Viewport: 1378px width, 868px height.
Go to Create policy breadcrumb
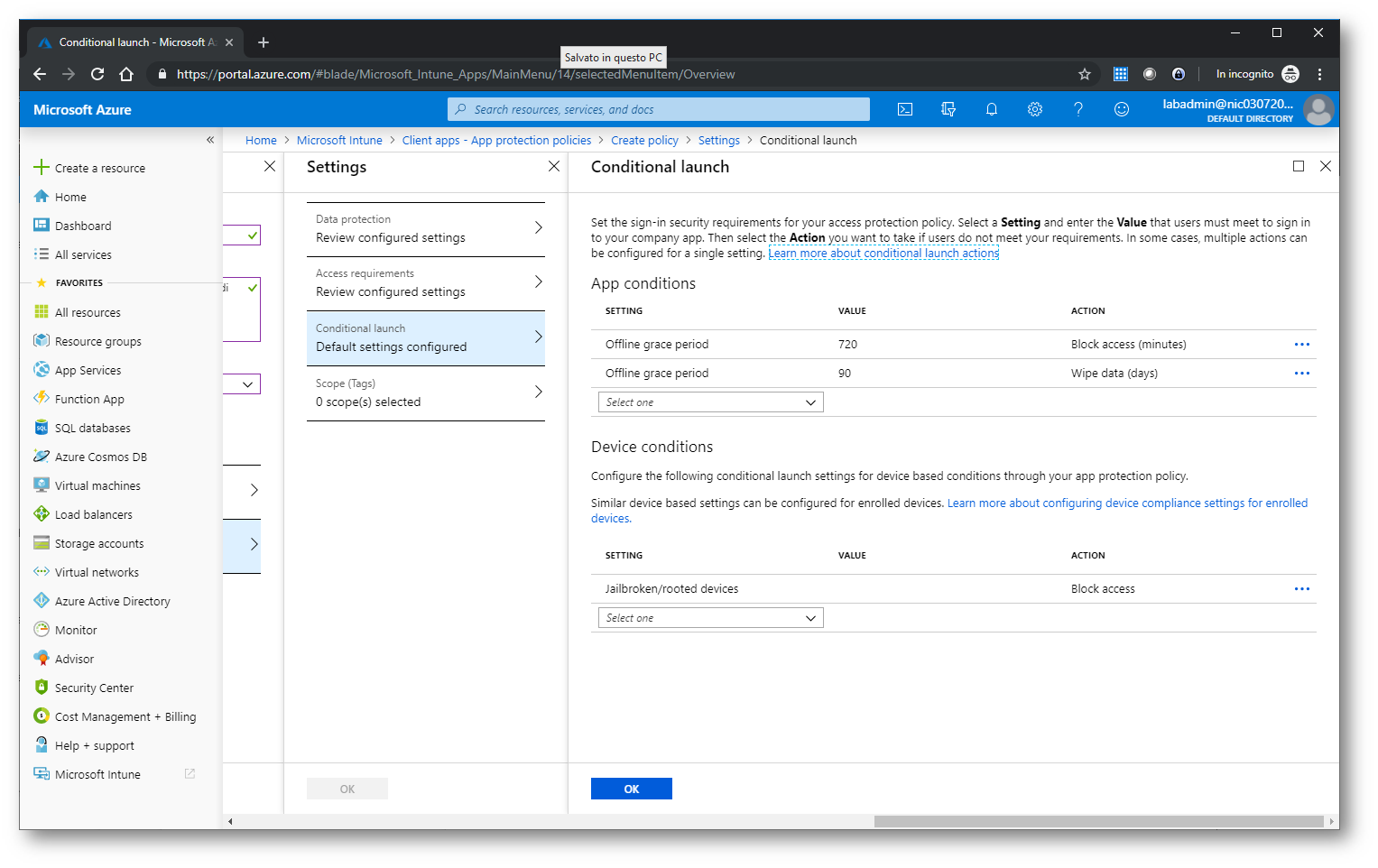644,140
